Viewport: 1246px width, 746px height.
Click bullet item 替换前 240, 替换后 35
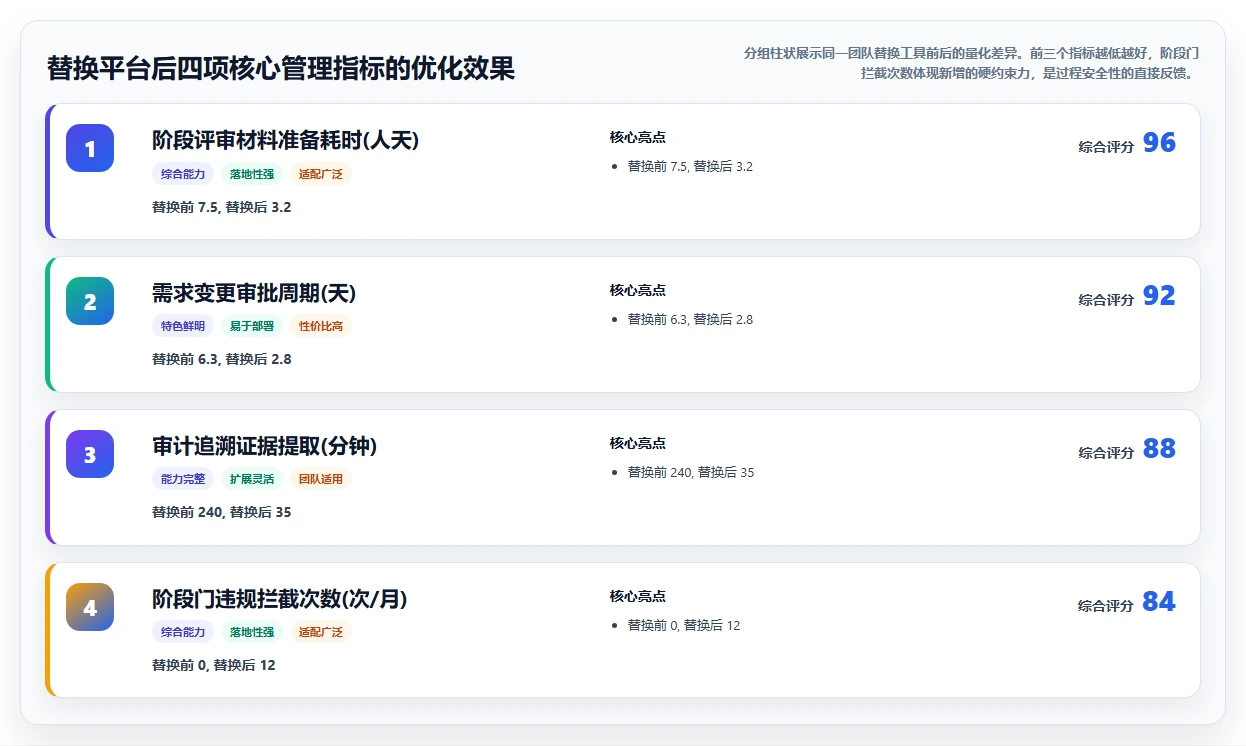(691, 473)
